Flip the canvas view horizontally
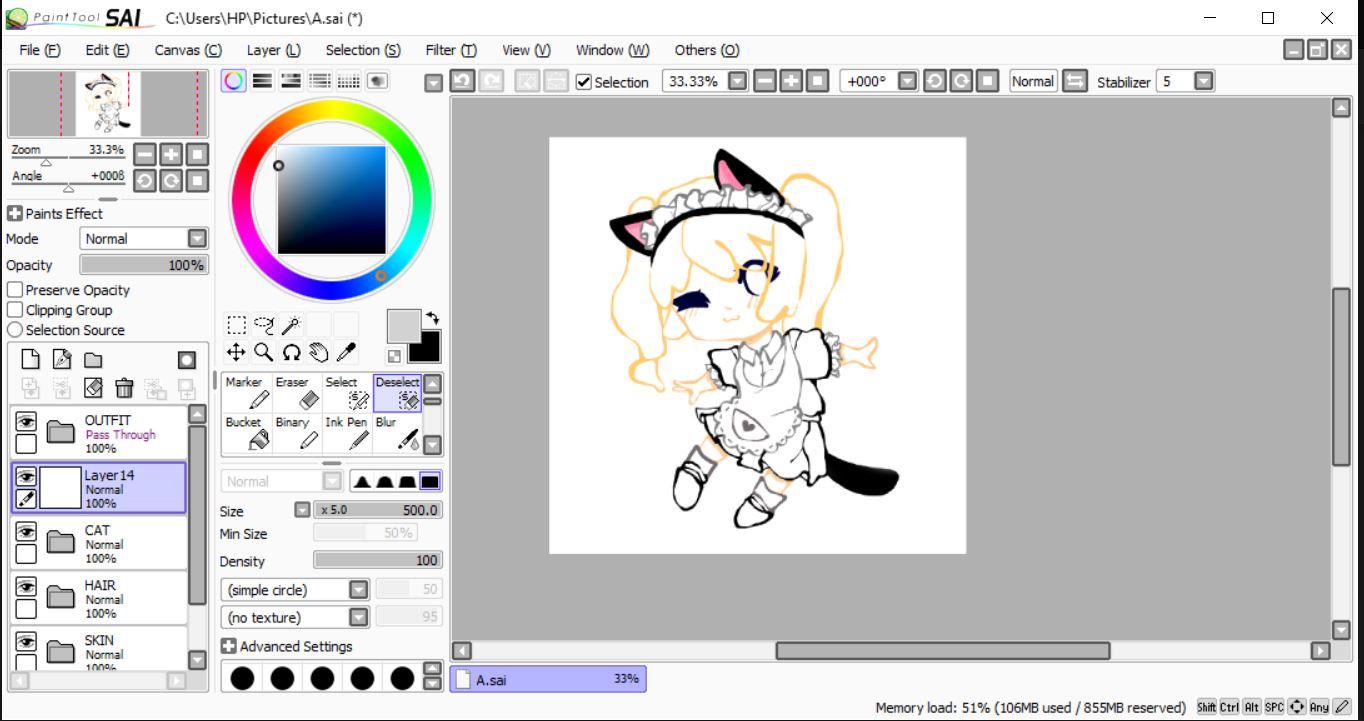This screenshot has height=721, width=1364. (1075, 82)
